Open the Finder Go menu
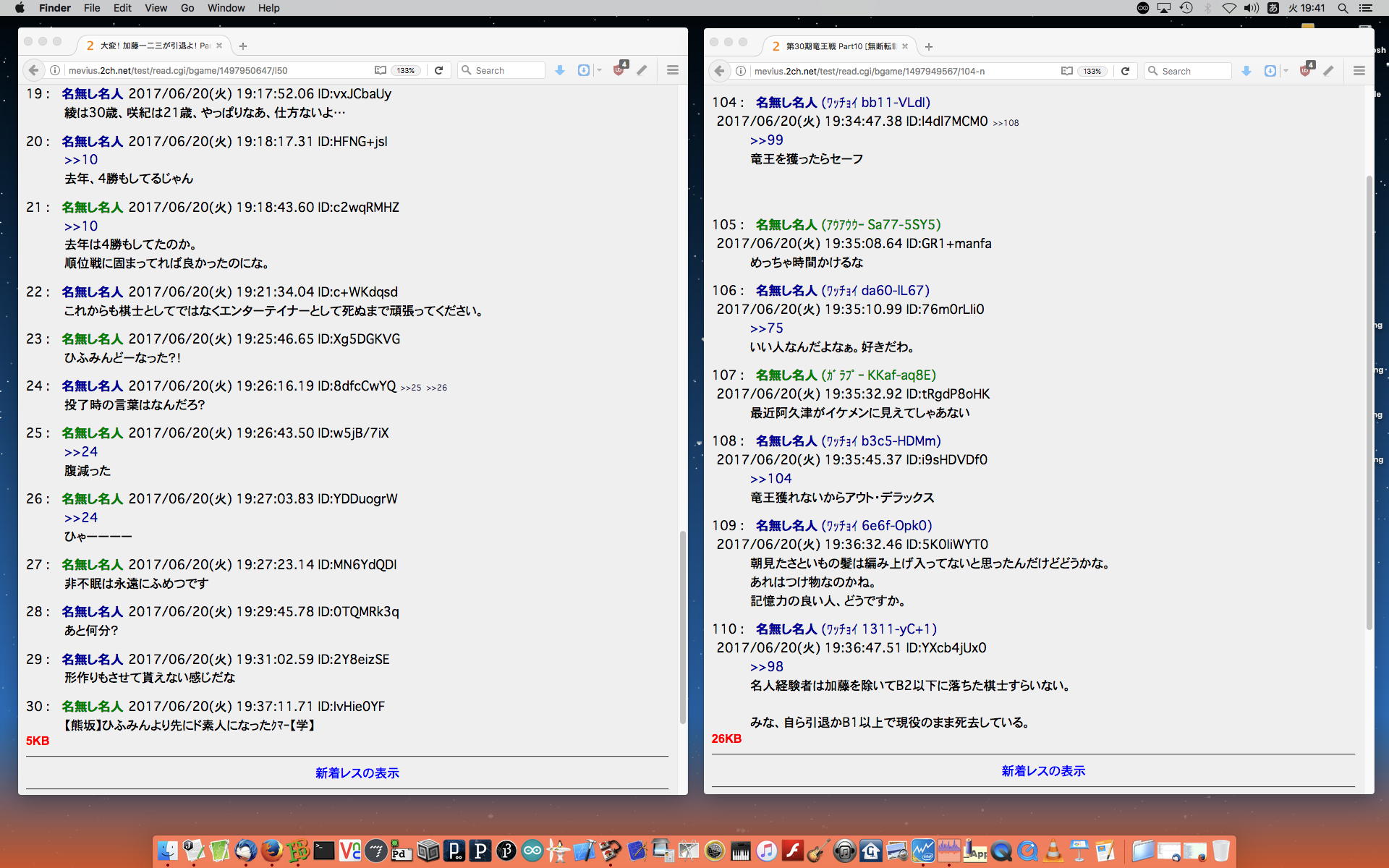Screen dimensions: 1389x868 [187, 8]
